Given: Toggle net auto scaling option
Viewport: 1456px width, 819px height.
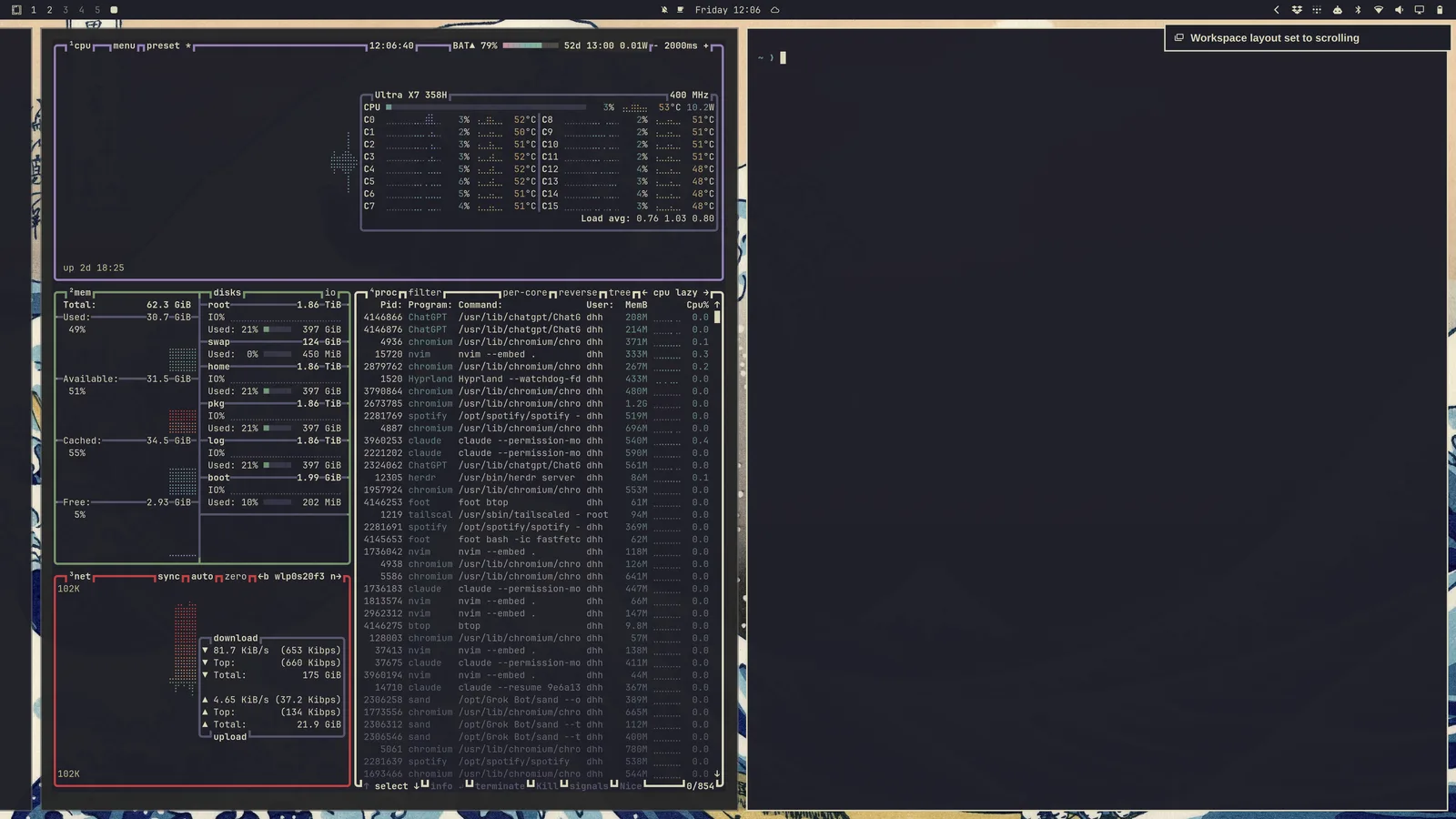Looking at the screenshot, I should coord(202,577).
